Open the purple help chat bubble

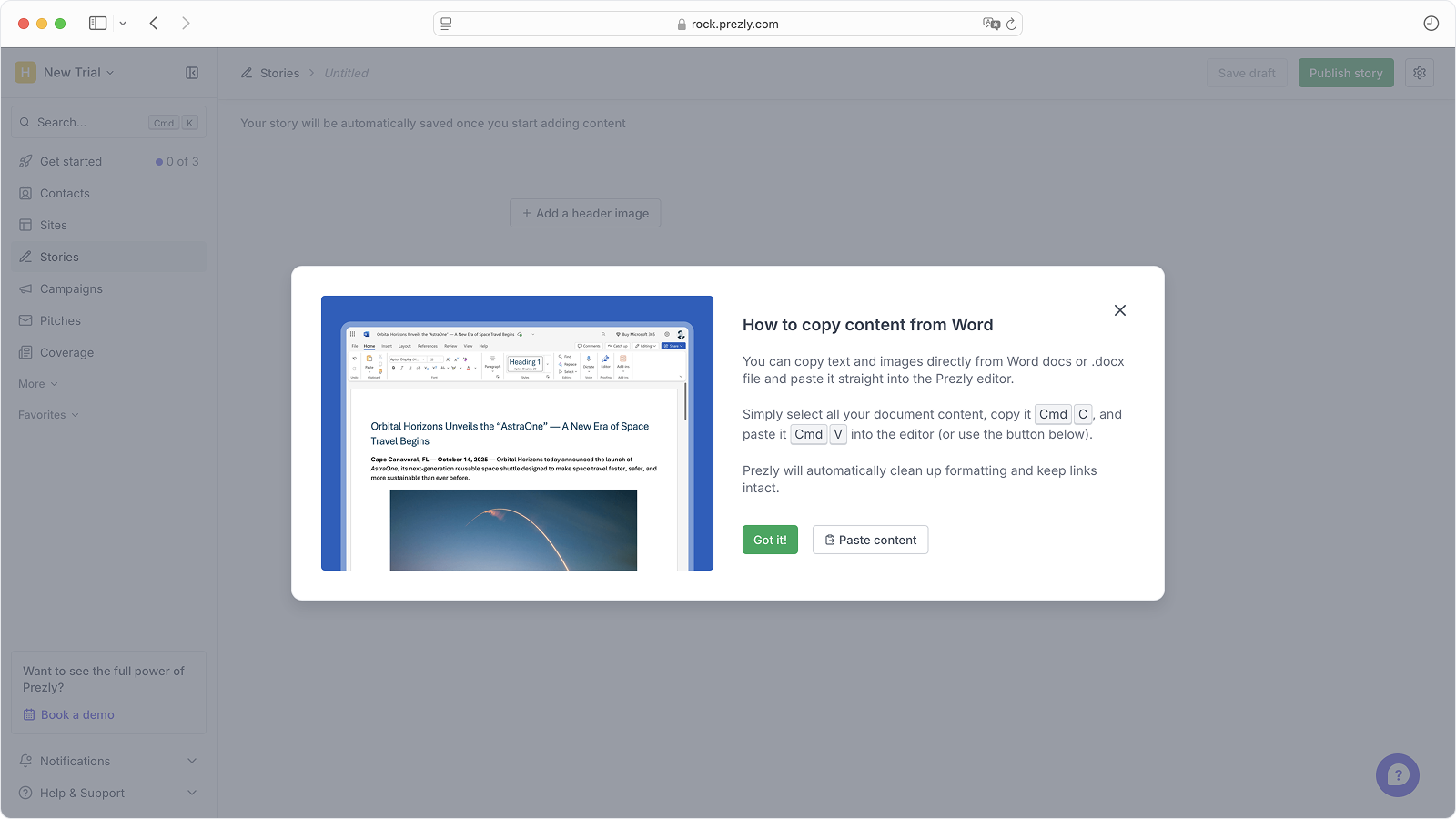pyautogui.click(x=1397, y=775)
